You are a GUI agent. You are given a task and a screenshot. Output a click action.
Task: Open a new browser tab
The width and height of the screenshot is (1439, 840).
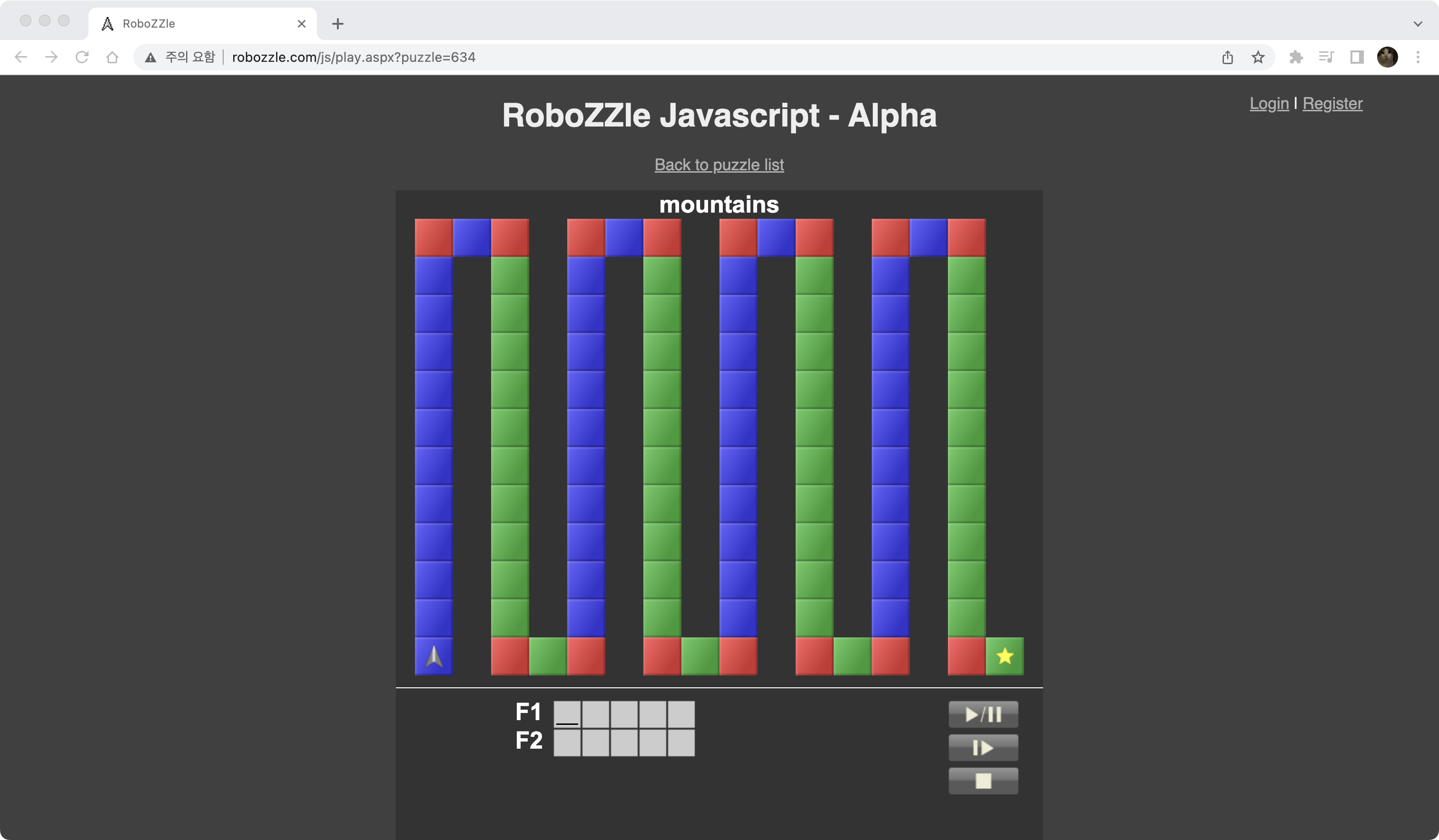[x=337, y=23]
